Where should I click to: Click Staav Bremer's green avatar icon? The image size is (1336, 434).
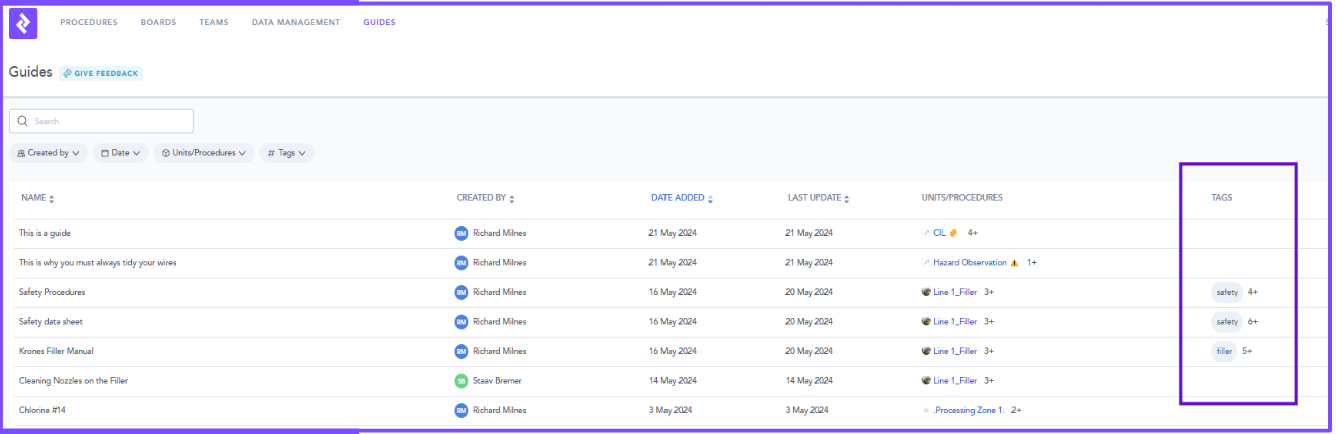(x=461, y=381)
